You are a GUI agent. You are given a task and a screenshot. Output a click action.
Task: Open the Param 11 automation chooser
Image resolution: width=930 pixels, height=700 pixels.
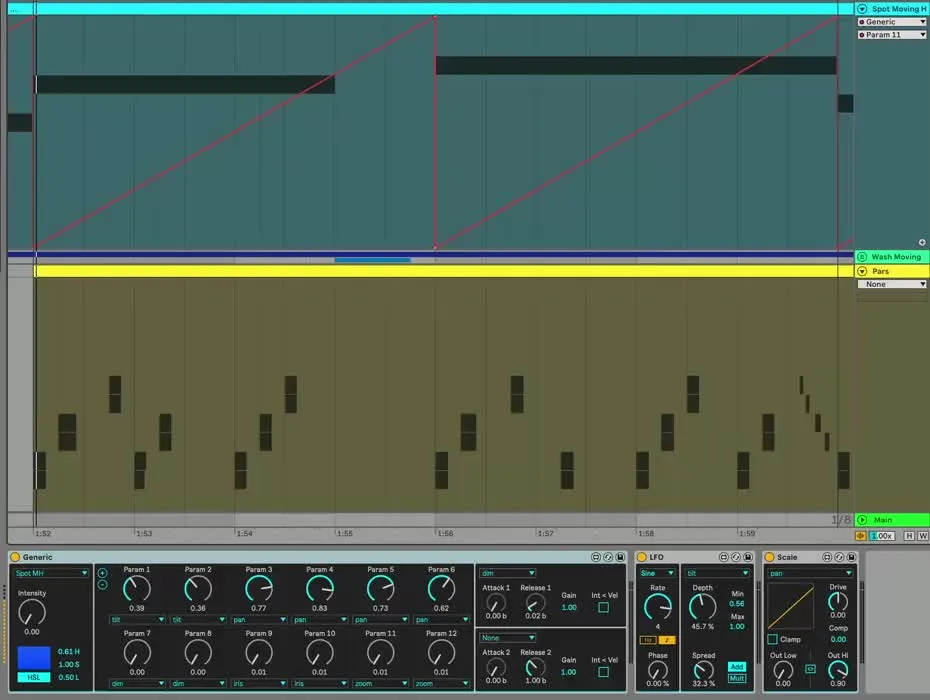pyautogui.click(x=892, y=35)
